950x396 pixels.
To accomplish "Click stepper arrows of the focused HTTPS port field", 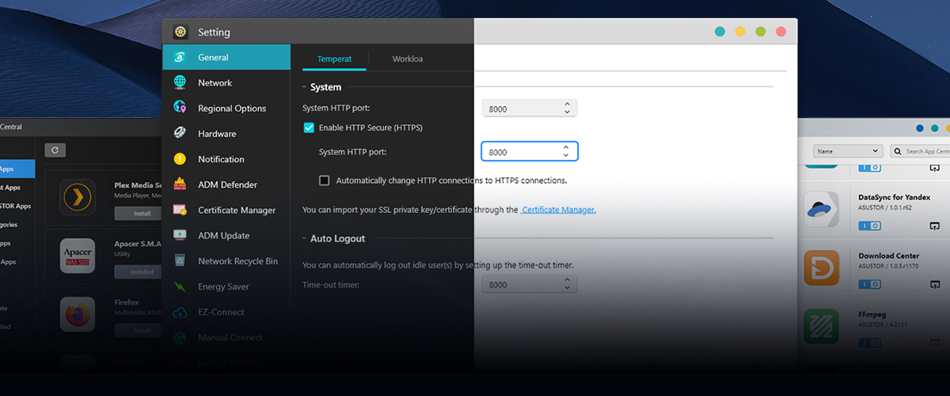I will [566, 151].
